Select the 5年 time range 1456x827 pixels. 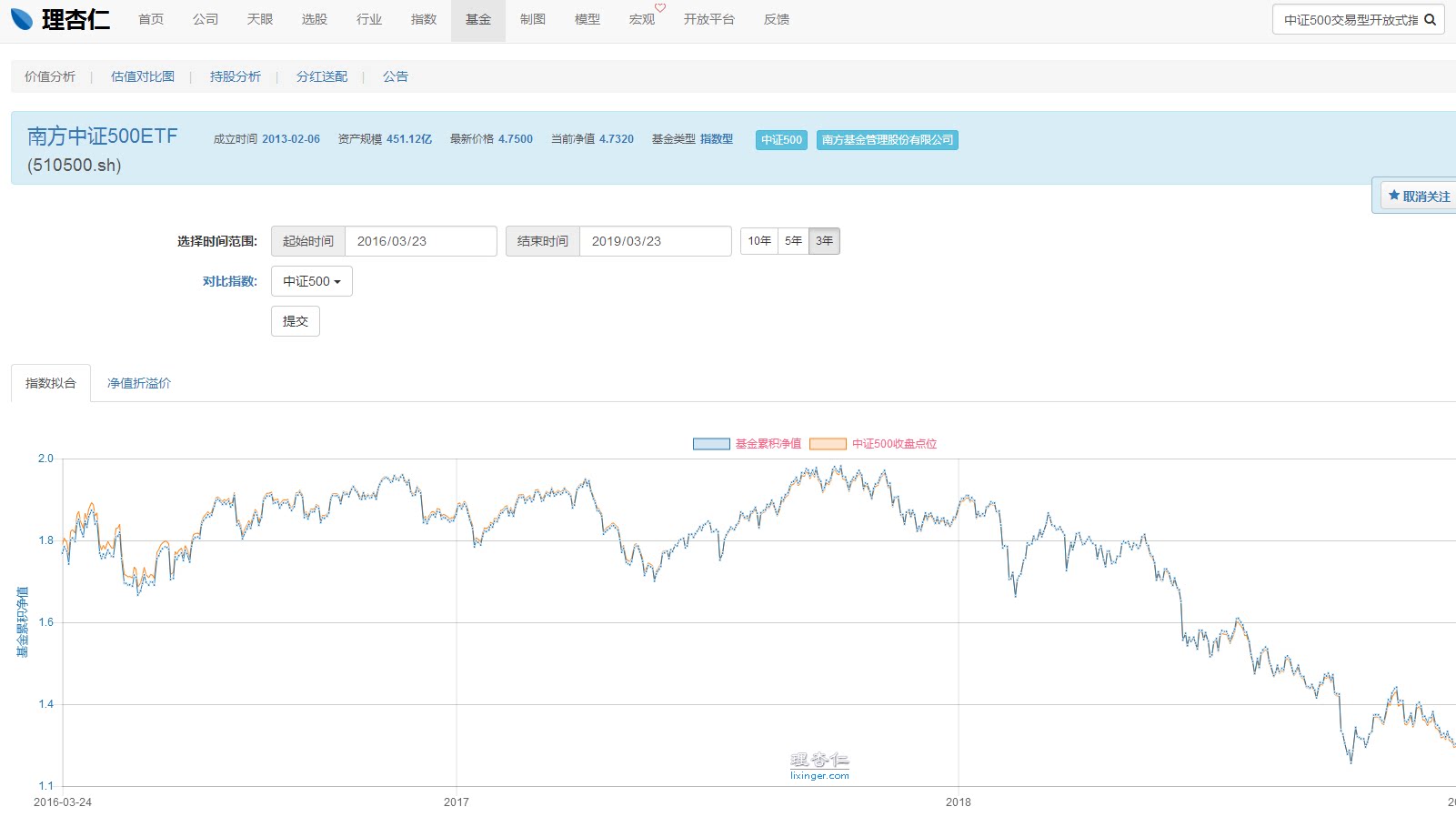coord(793,241)
